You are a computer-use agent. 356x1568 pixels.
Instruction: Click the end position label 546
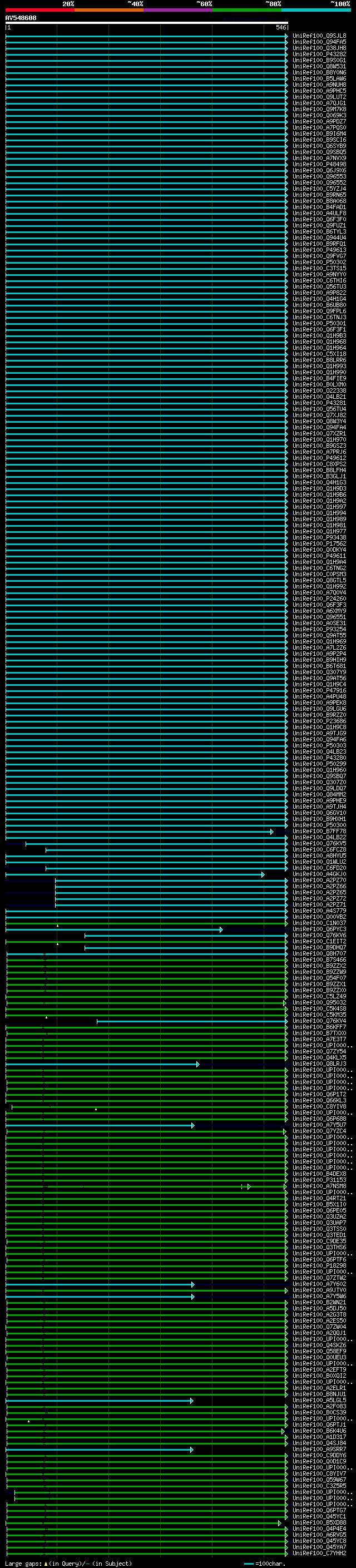pos(281,27)
